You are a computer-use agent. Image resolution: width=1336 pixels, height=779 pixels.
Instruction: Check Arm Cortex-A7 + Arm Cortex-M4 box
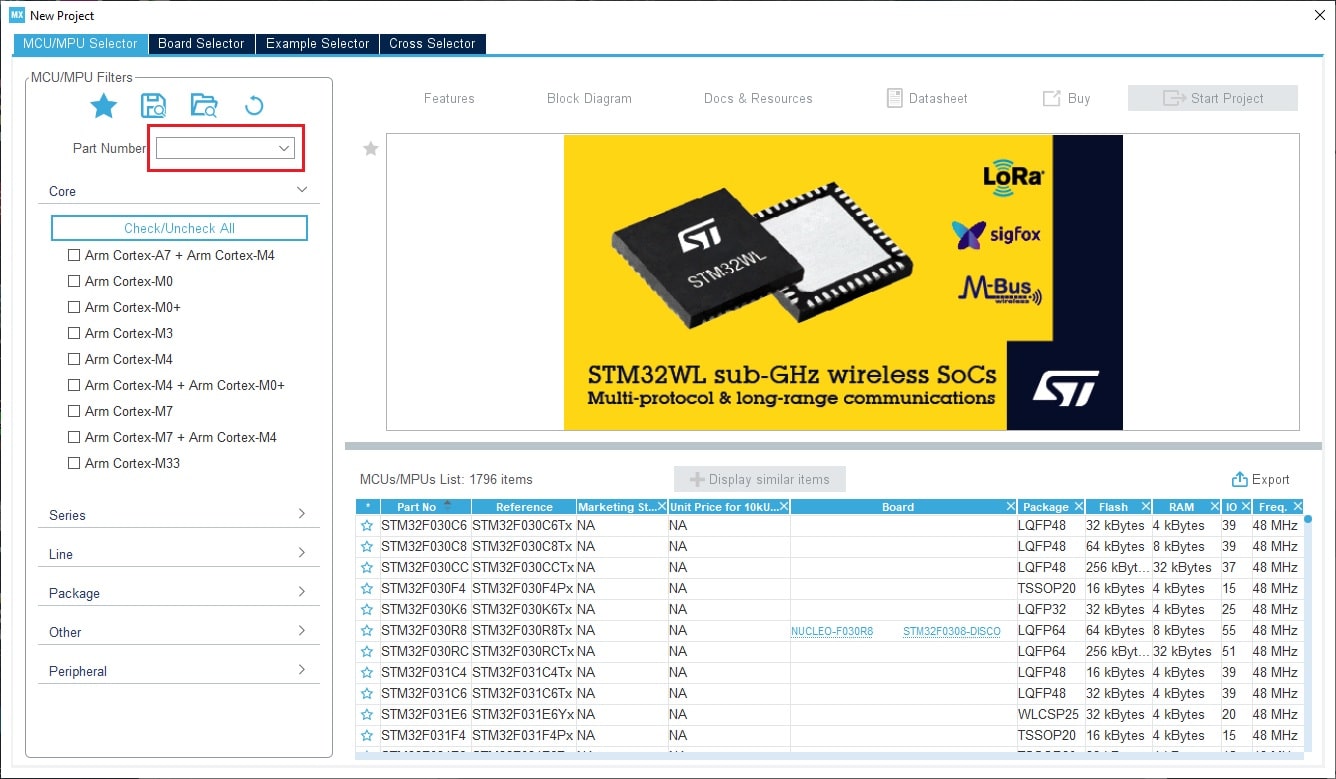74,255
